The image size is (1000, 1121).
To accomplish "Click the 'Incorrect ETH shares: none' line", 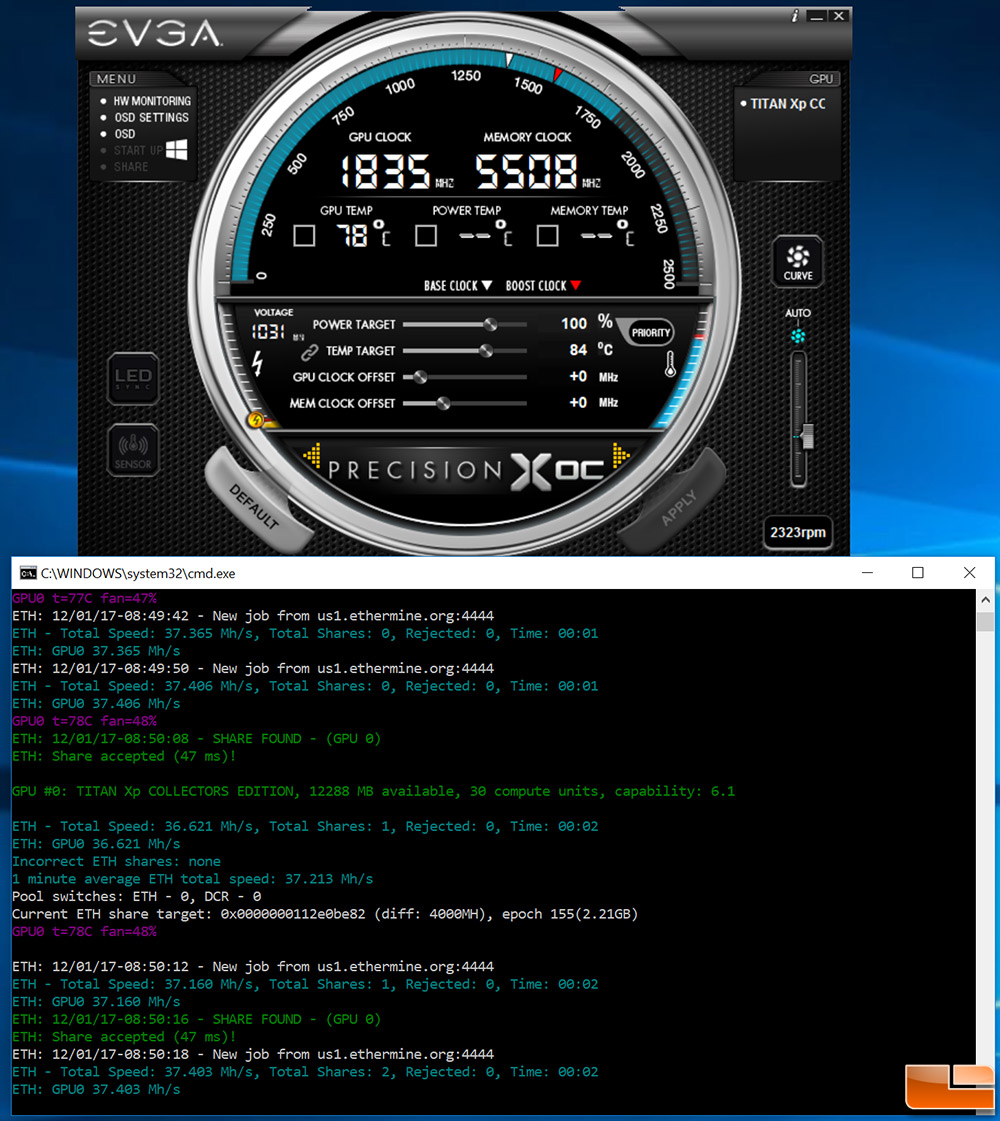I will (117, 861).
